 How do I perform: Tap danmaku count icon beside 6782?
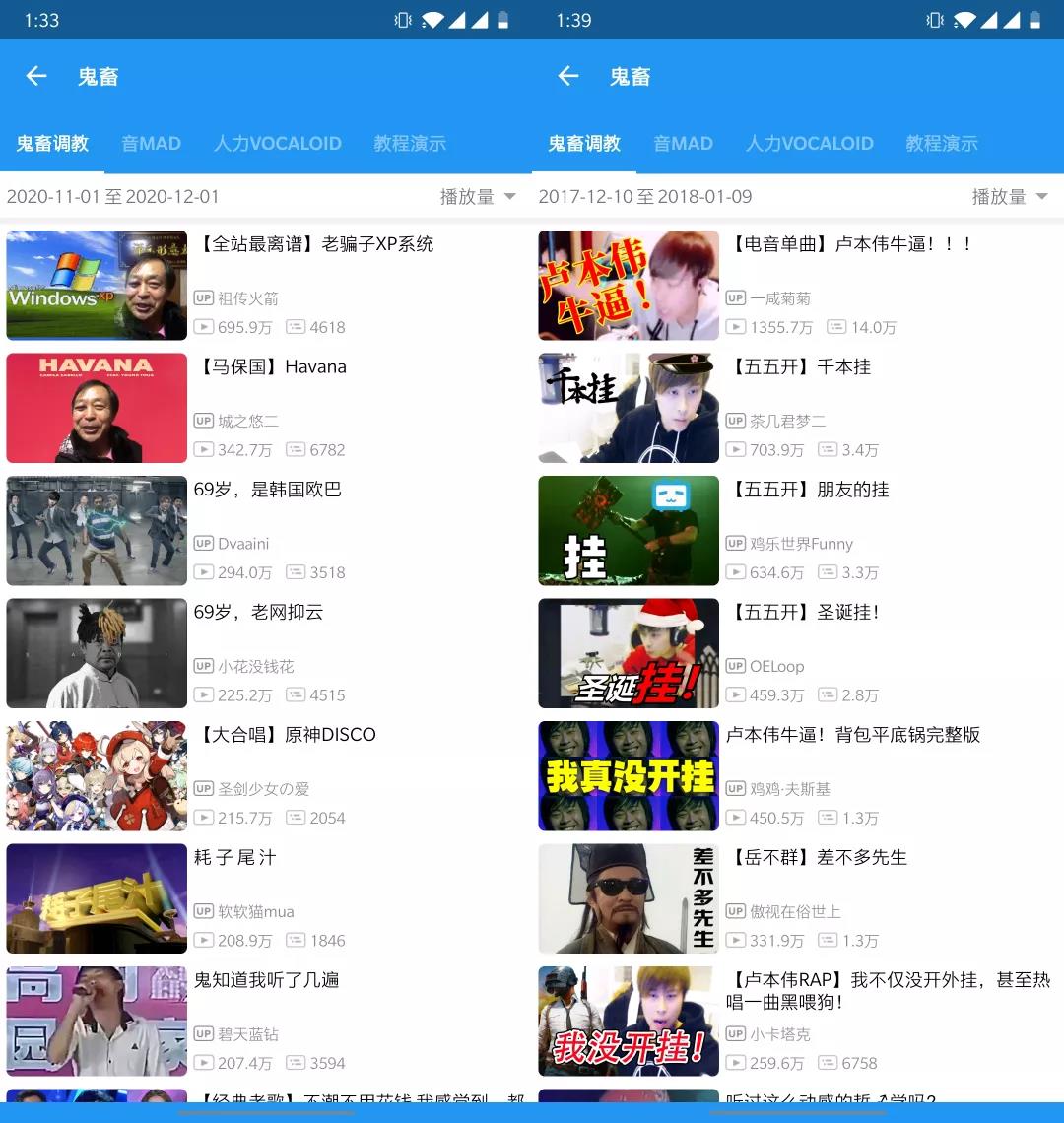coord(296,450)
